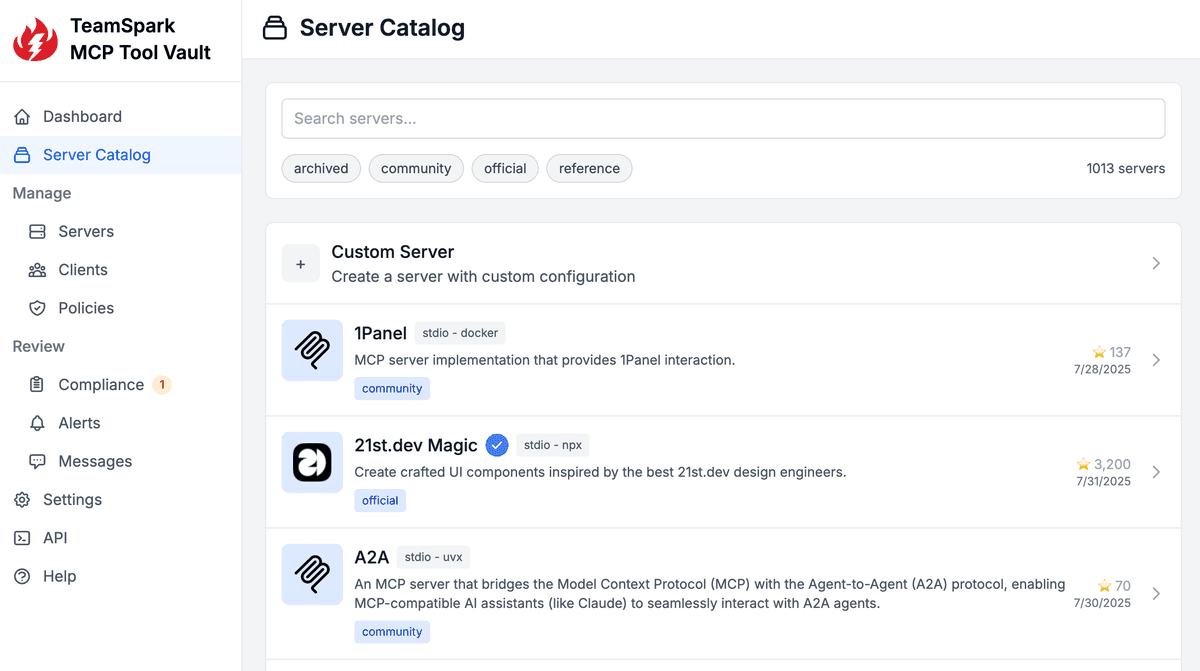Open the Server Catalog archive icon
Screen dimensions: 1200x671
point(22,154)
